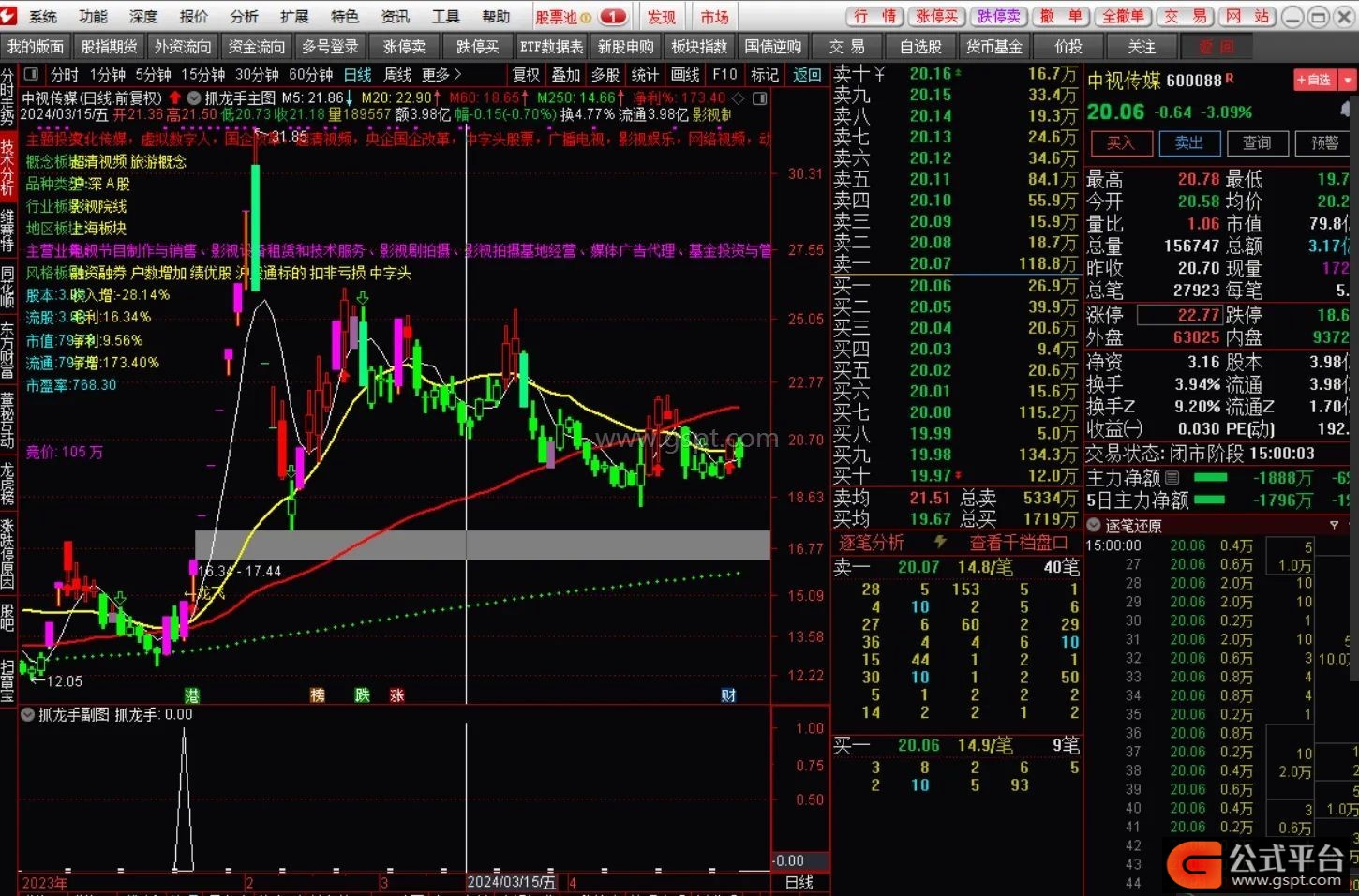
Task: Open the 资金流向 tab
Action: pos(256,46)
